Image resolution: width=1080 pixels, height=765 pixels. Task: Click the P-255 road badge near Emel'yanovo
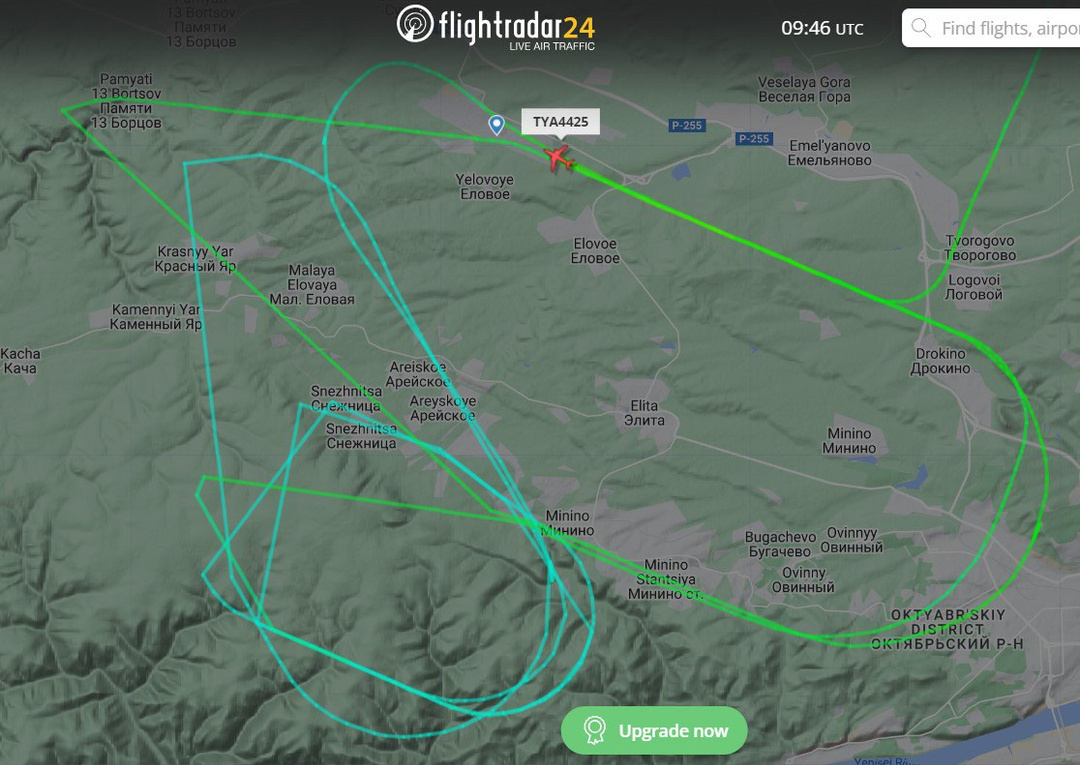[x=754, y=139]
